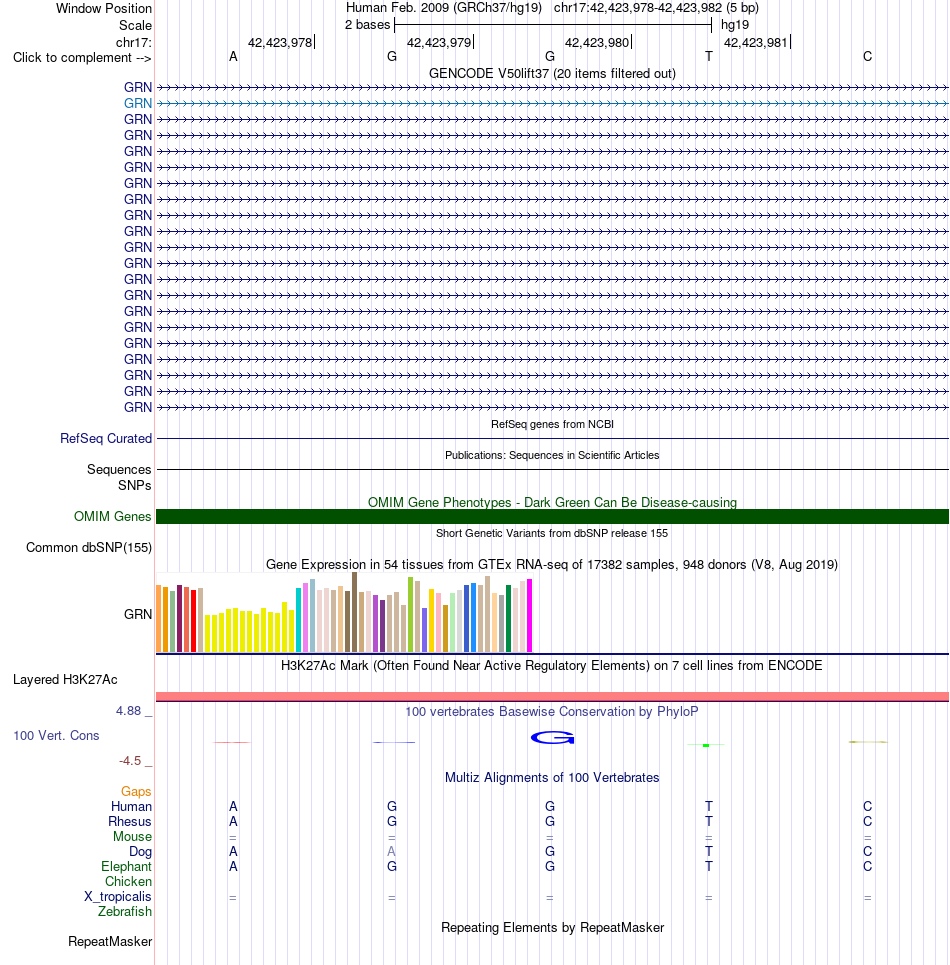Click GRN label beside GTEx expression chart
Viewport: 950px width, 965px height.
[138, 614]
